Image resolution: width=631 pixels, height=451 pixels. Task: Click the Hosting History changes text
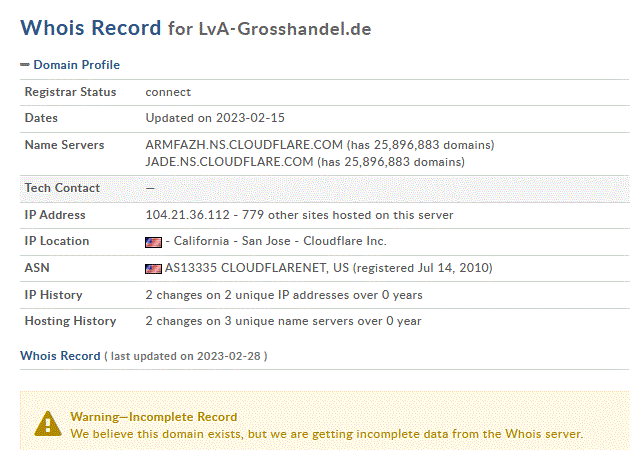pos(283,321)
